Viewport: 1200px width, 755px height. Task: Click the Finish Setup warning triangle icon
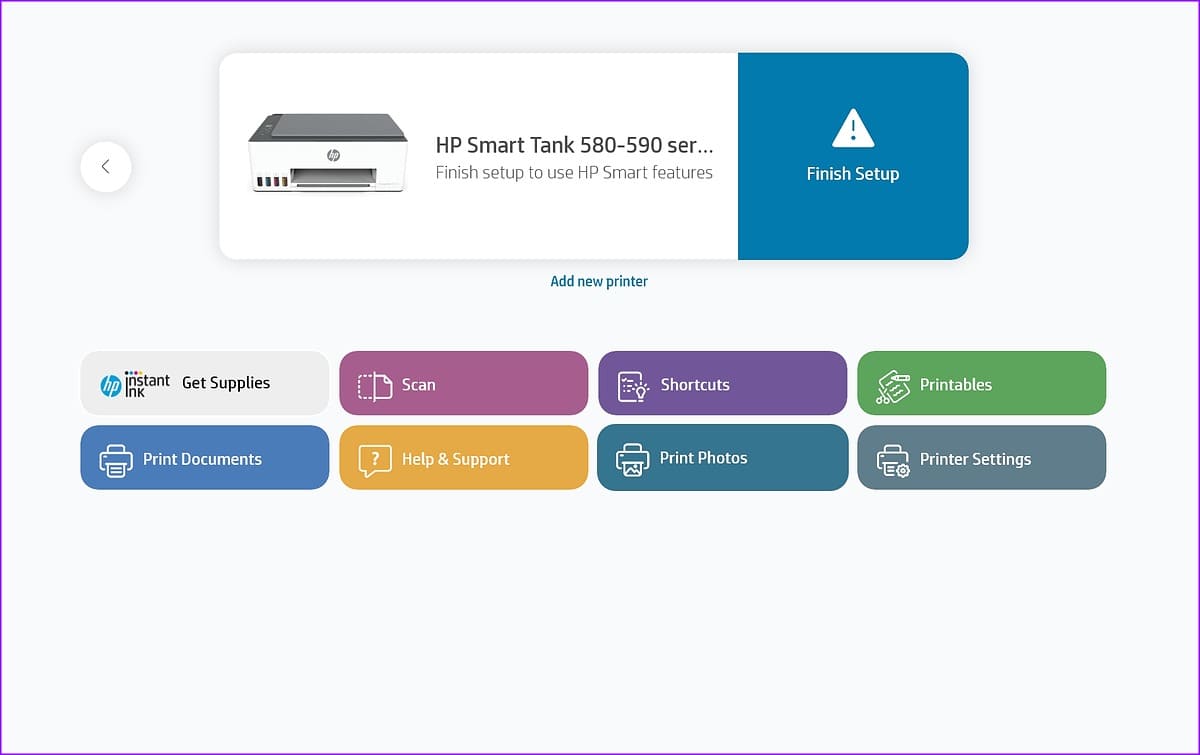click(853, 128)
